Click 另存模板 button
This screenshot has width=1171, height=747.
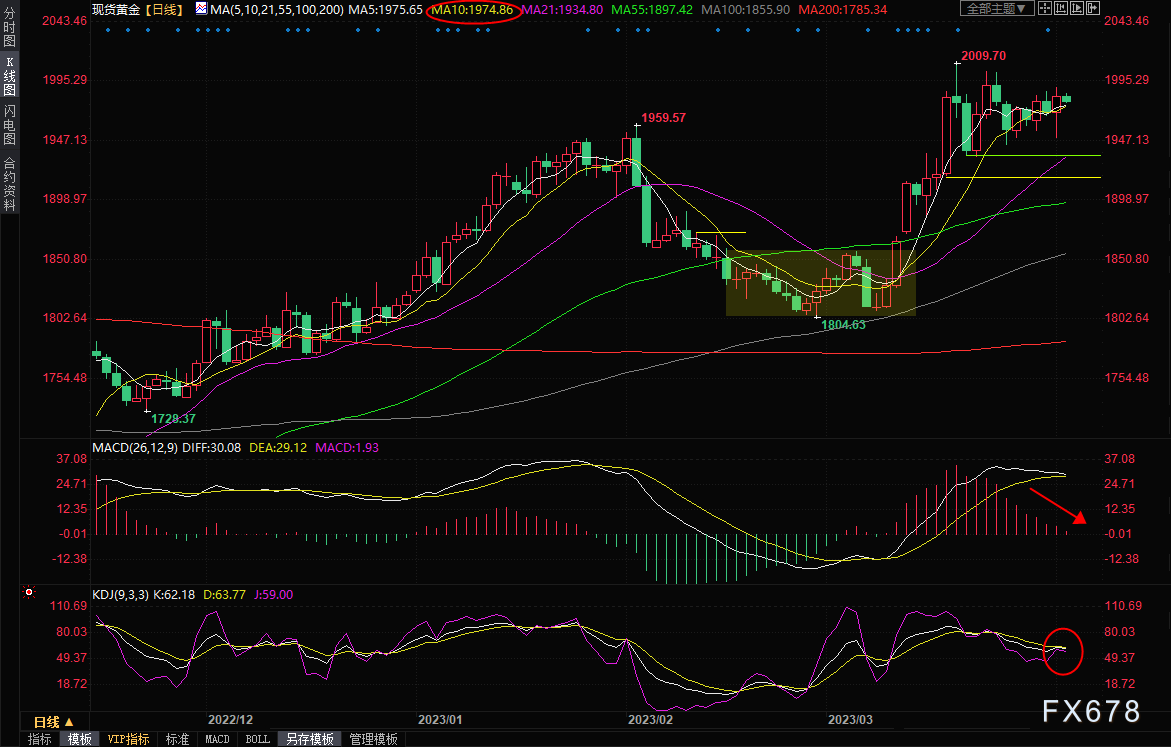(310, 739)
